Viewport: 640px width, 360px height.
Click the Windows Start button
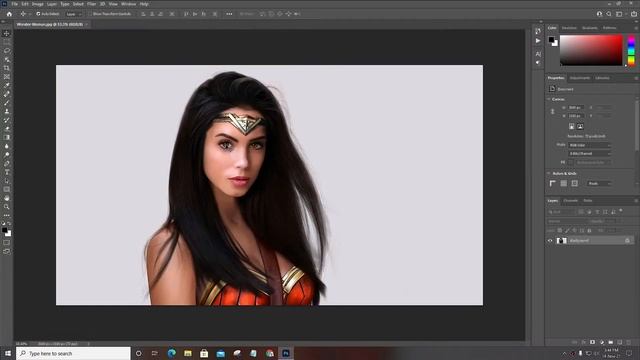(x=8, y=353)
